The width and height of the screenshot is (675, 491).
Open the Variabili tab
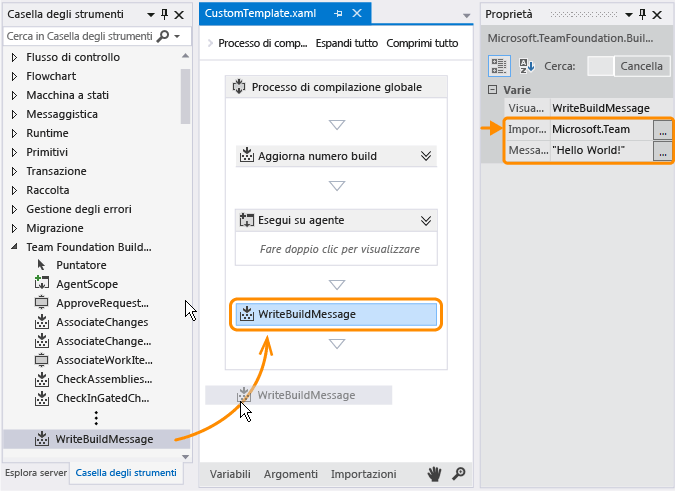(x=230, y=474)
